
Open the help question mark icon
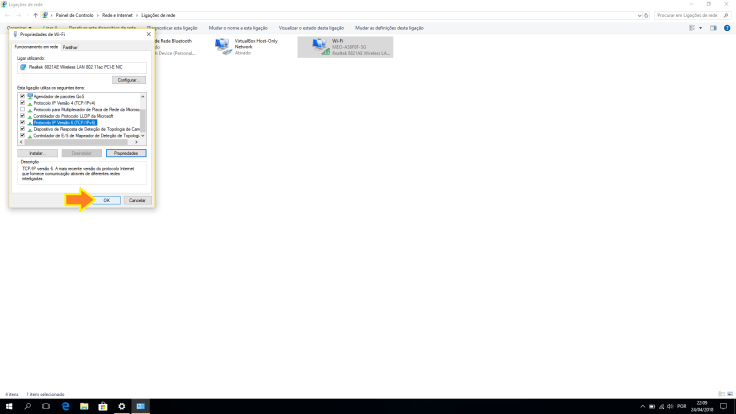point(728,28)
